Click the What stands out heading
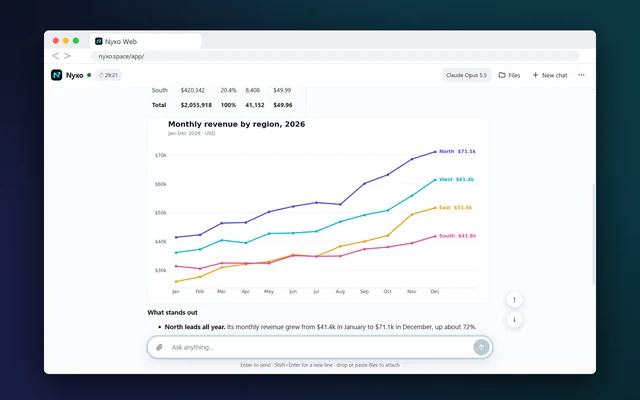 [172, 313]
